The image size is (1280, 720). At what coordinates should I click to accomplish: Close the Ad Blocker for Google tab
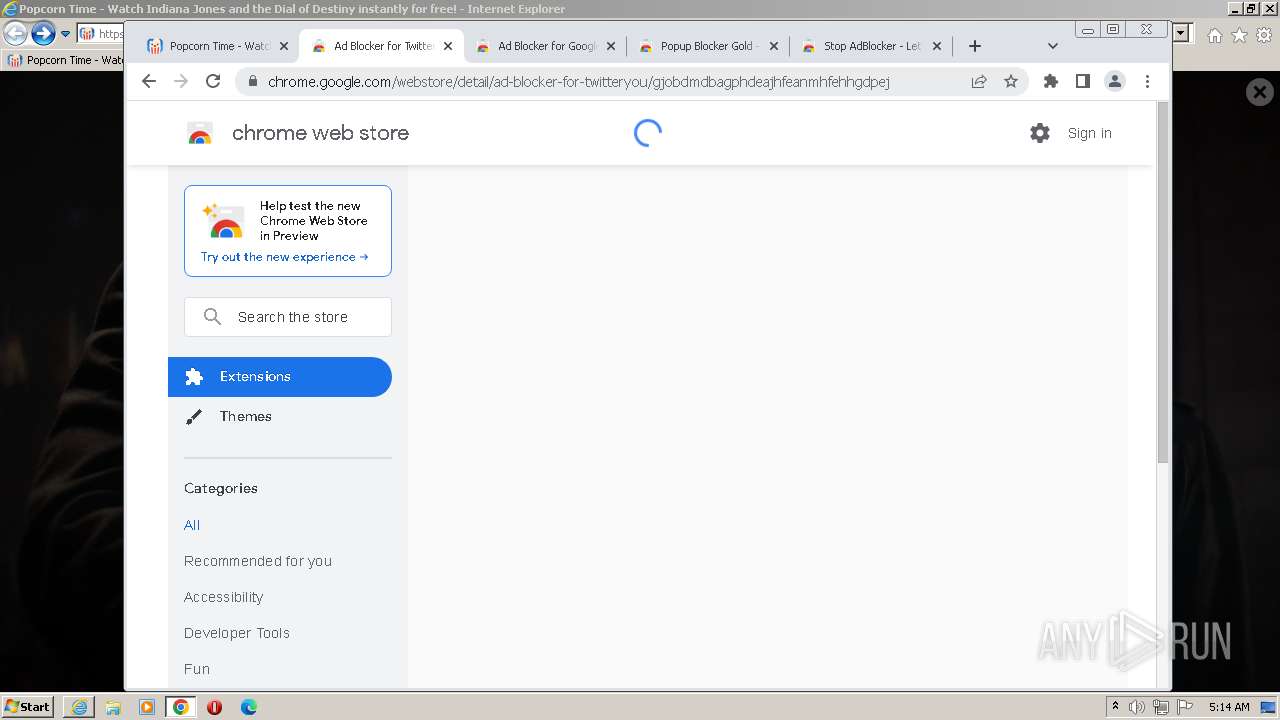tap(611, 46)
